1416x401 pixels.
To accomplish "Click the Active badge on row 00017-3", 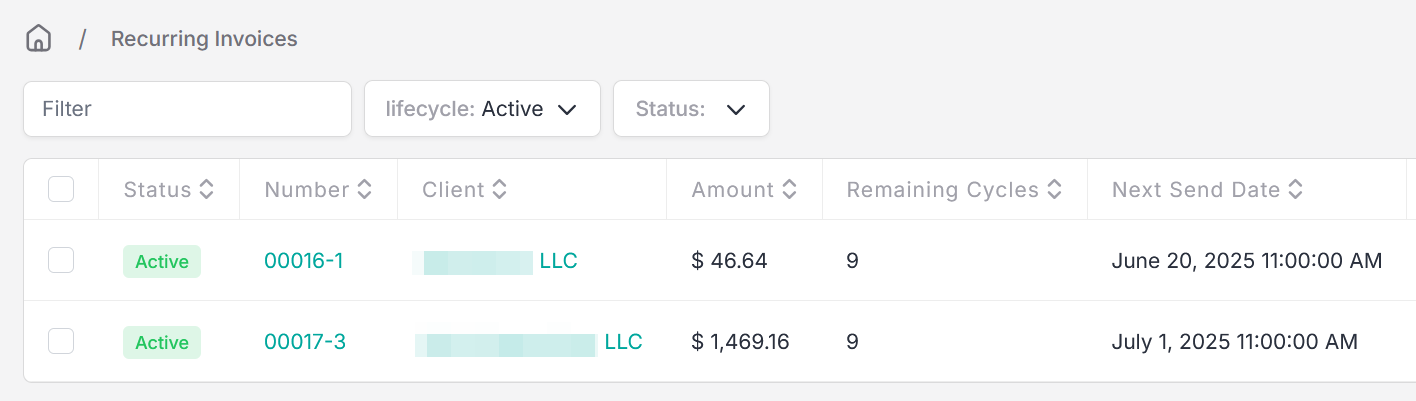I will coord(162,342).
